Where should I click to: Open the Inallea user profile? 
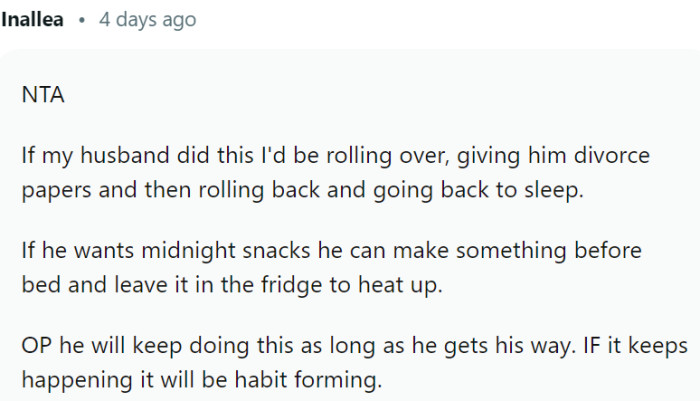click(35, 20)
